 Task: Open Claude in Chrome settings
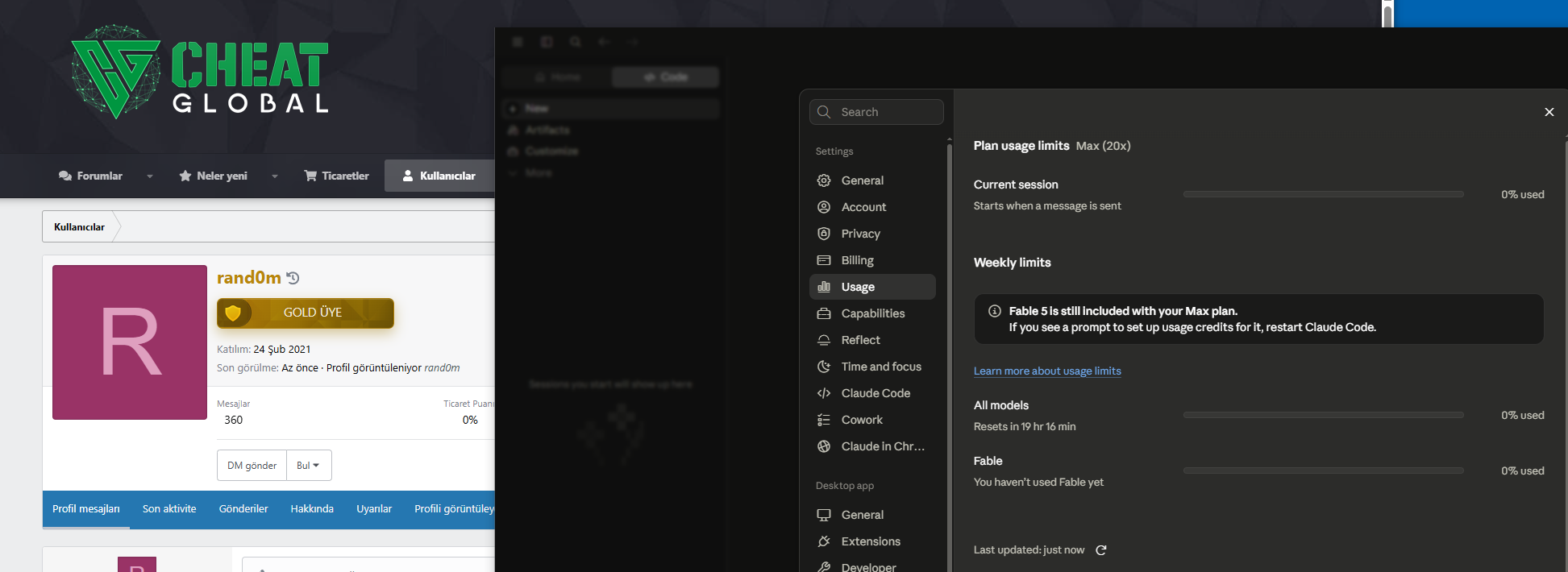coord(872,446)
